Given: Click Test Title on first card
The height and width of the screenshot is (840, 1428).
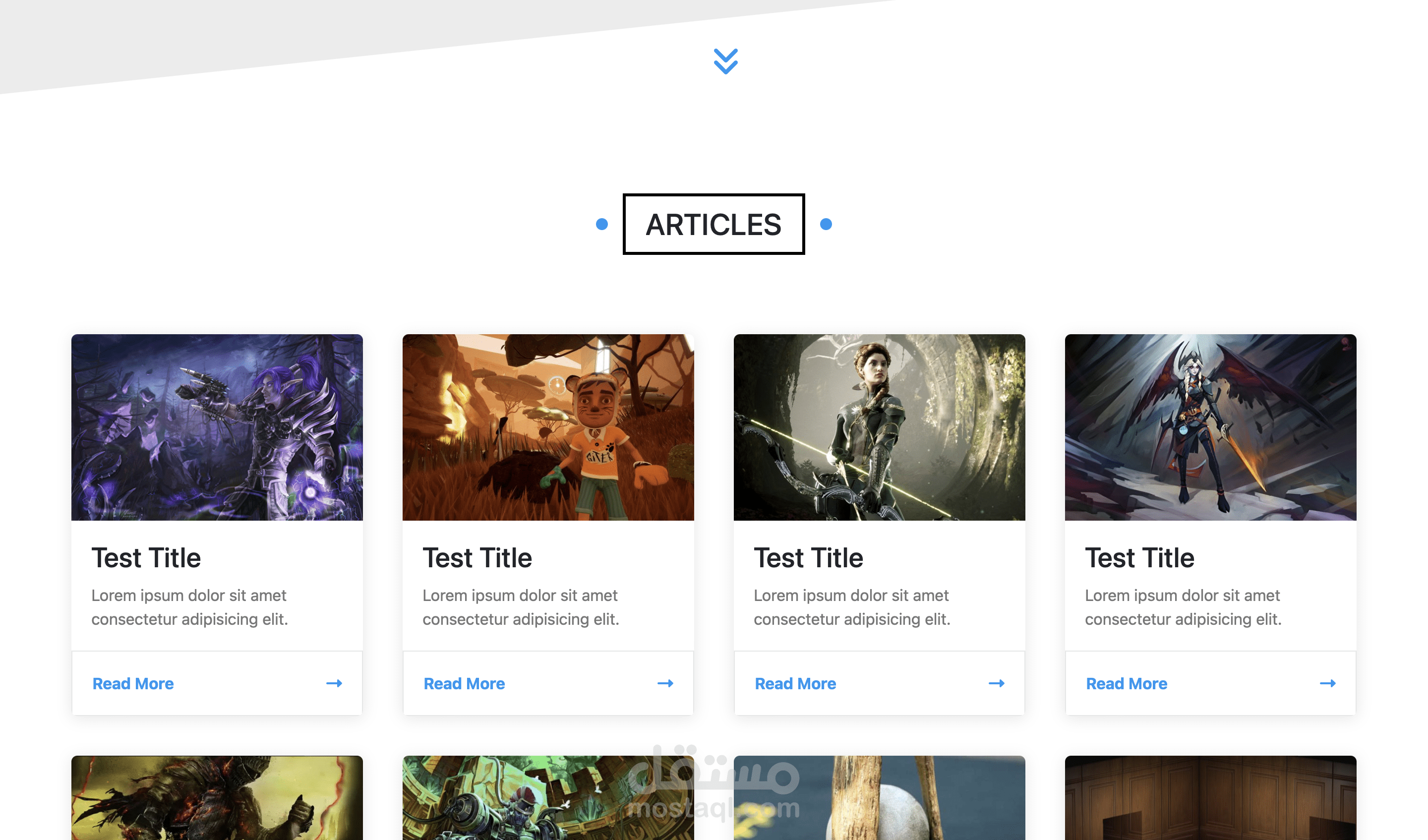Looking at the screenshot, I should click(146, 558).
